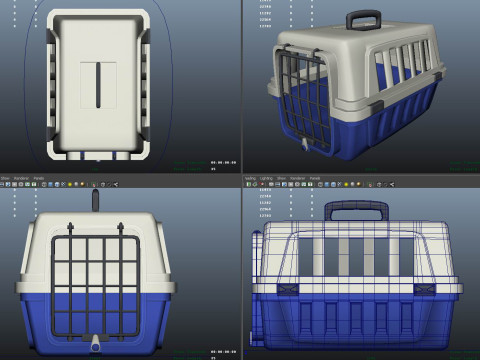480x360 pixels.
Task: Open Lighting menu in side view panel
Action: (266, 178)
